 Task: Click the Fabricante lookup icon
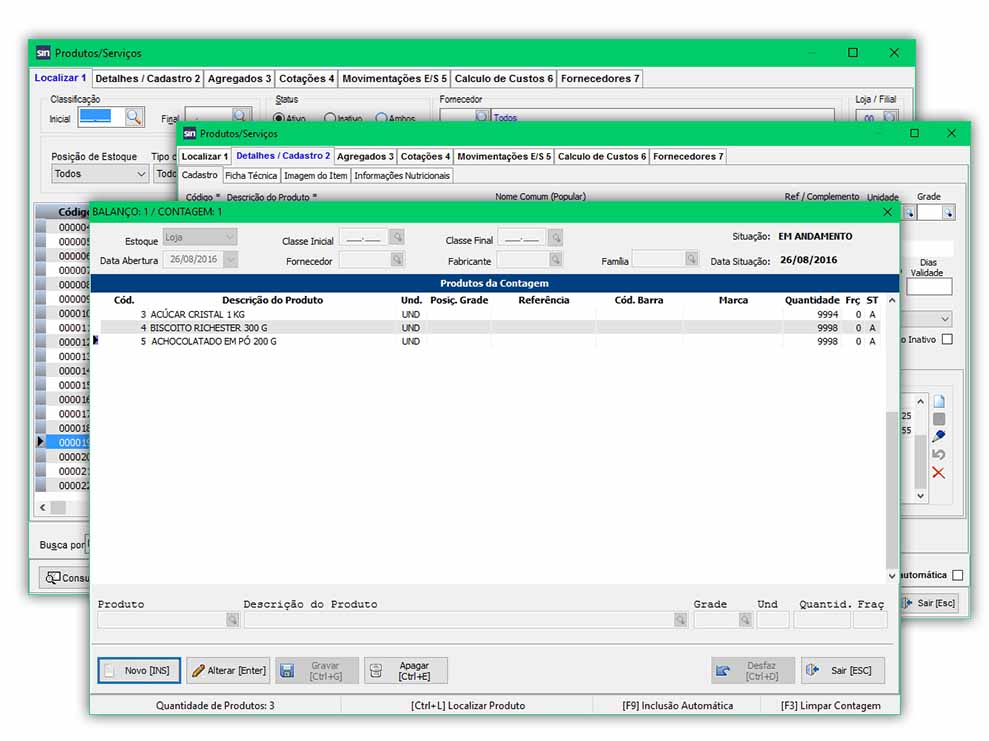(555, 260)
